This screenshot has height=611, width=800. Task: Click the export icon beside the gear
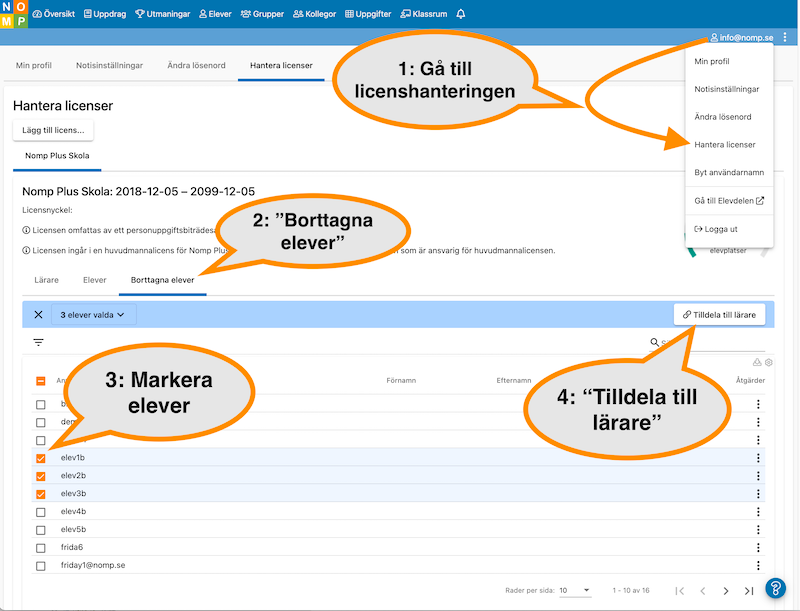[x=757, y=362]
